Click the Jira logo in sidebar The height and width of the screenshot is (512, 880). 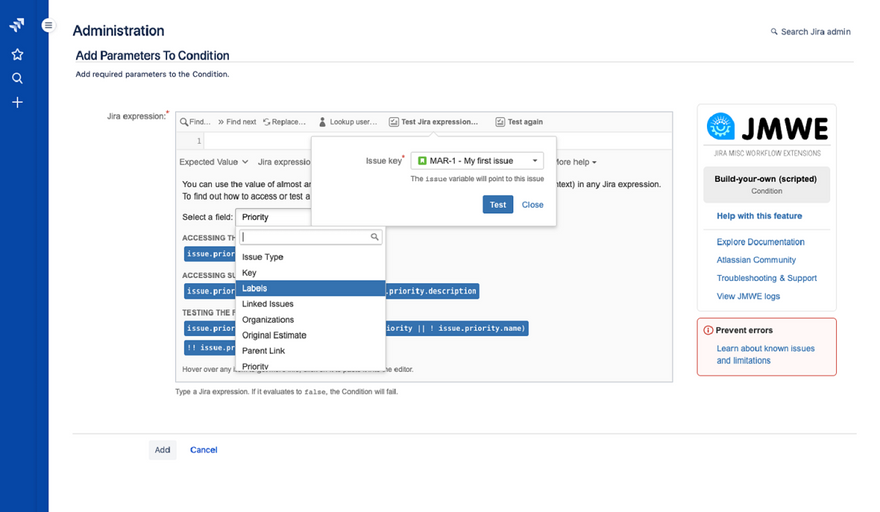17,25
